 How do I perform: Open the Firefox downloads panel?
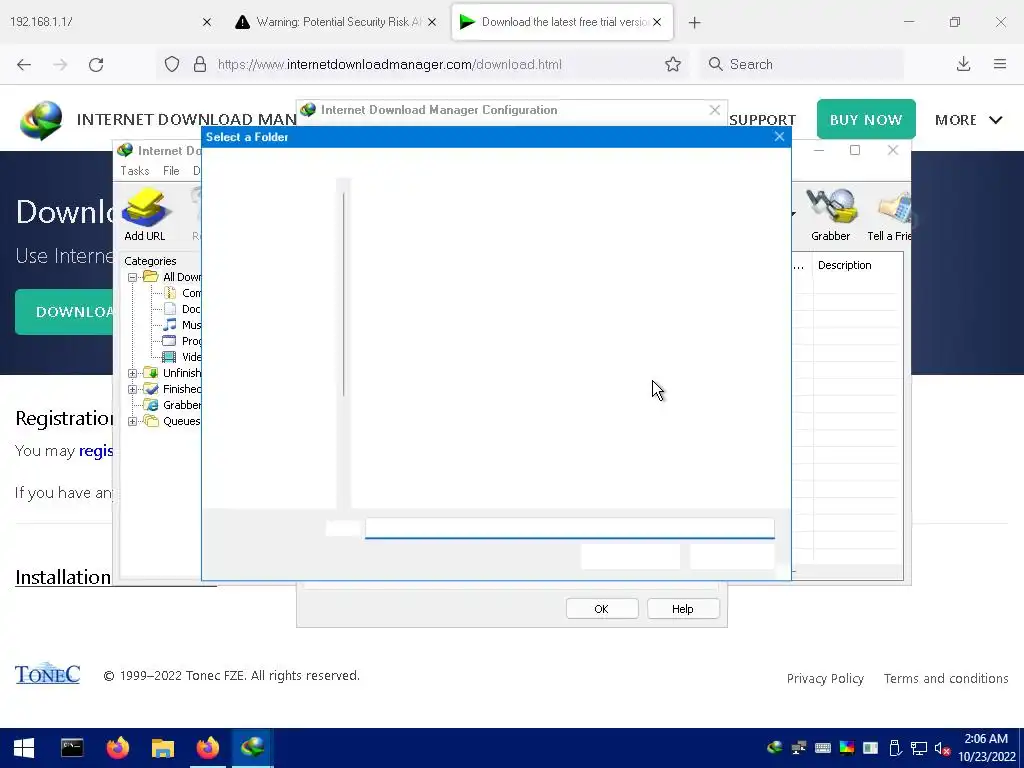pos(963,64)
